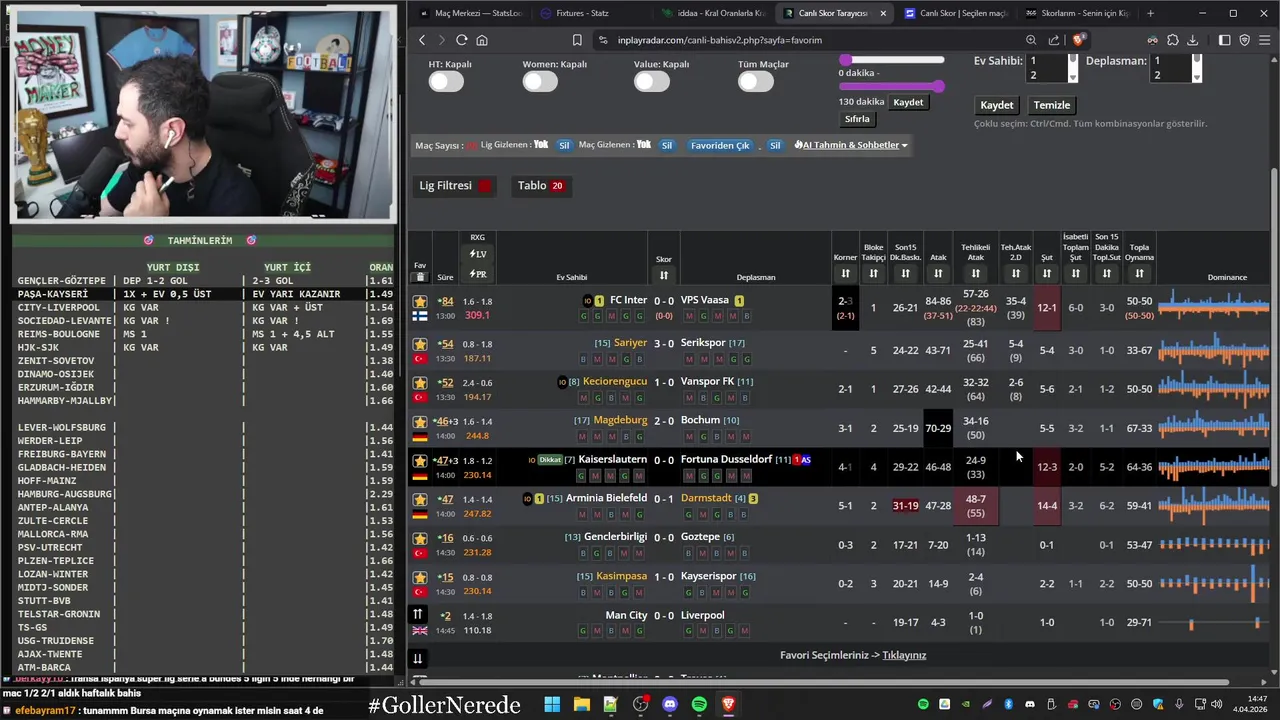Open Spotify from the taskbar
Viewport: 1280px width, 720px height.
(699, 705)
